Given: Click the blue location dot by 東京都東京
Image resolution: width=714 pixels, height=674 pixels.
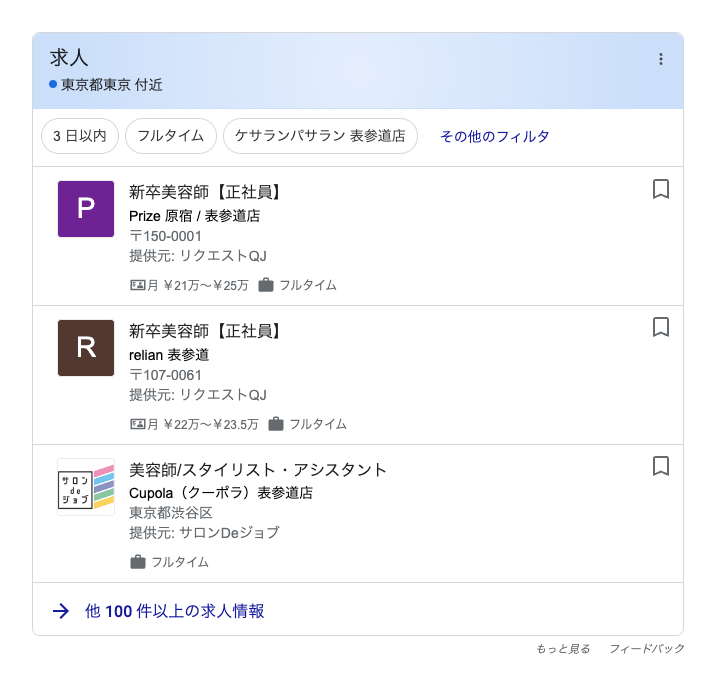Looking at the screenshot, I should click(53, 84).
